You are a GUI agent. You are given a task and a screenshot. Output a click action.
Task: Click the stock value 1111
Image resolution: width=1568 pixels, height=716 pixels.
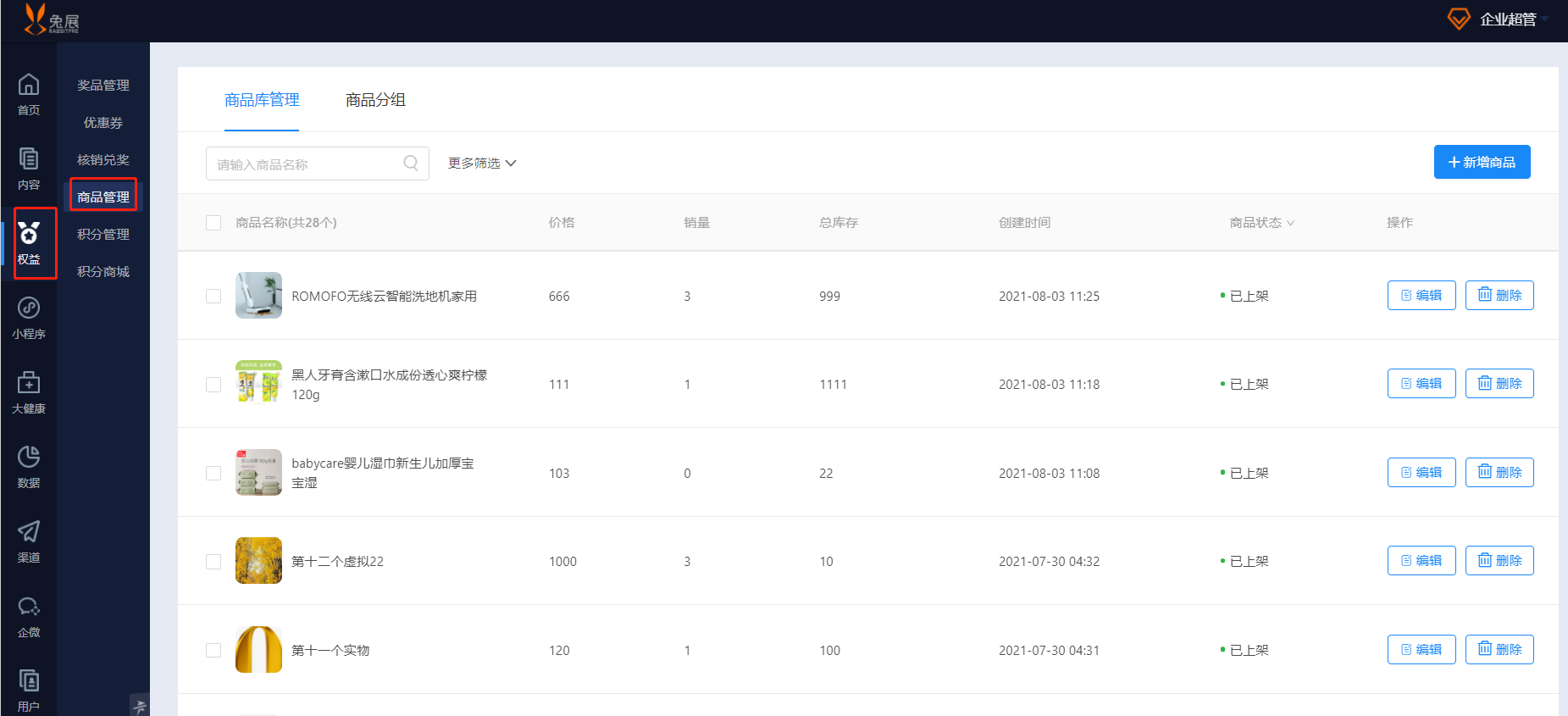click(x=833, y=385)
